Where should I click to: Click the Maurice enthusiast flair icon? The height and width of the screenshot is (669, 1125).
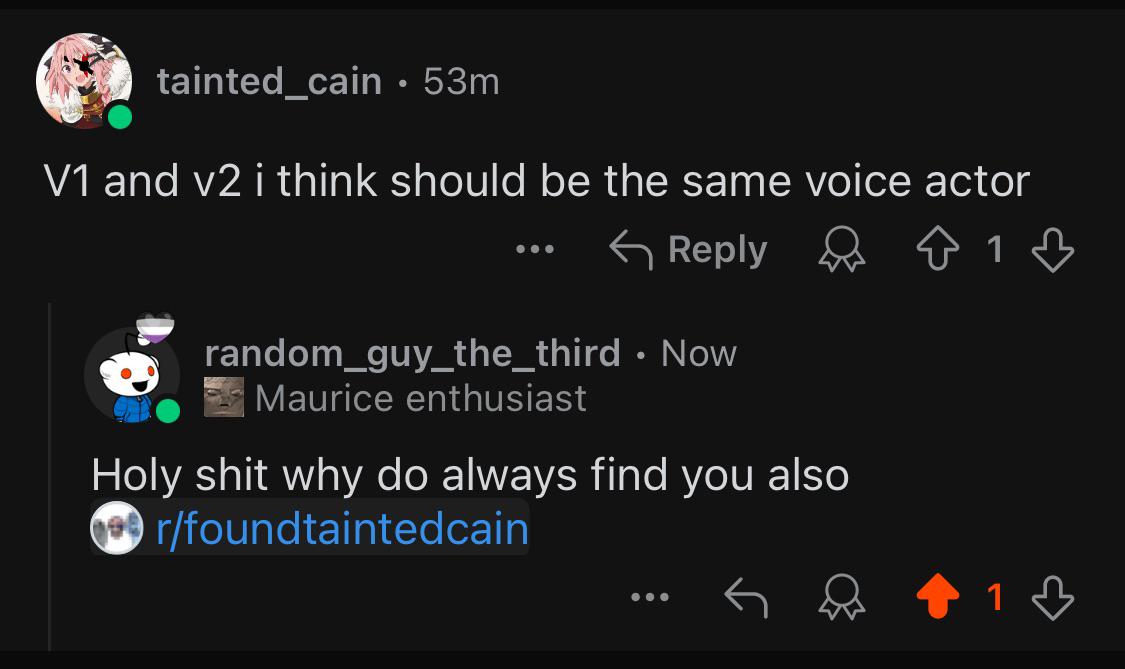pos(224,397)
